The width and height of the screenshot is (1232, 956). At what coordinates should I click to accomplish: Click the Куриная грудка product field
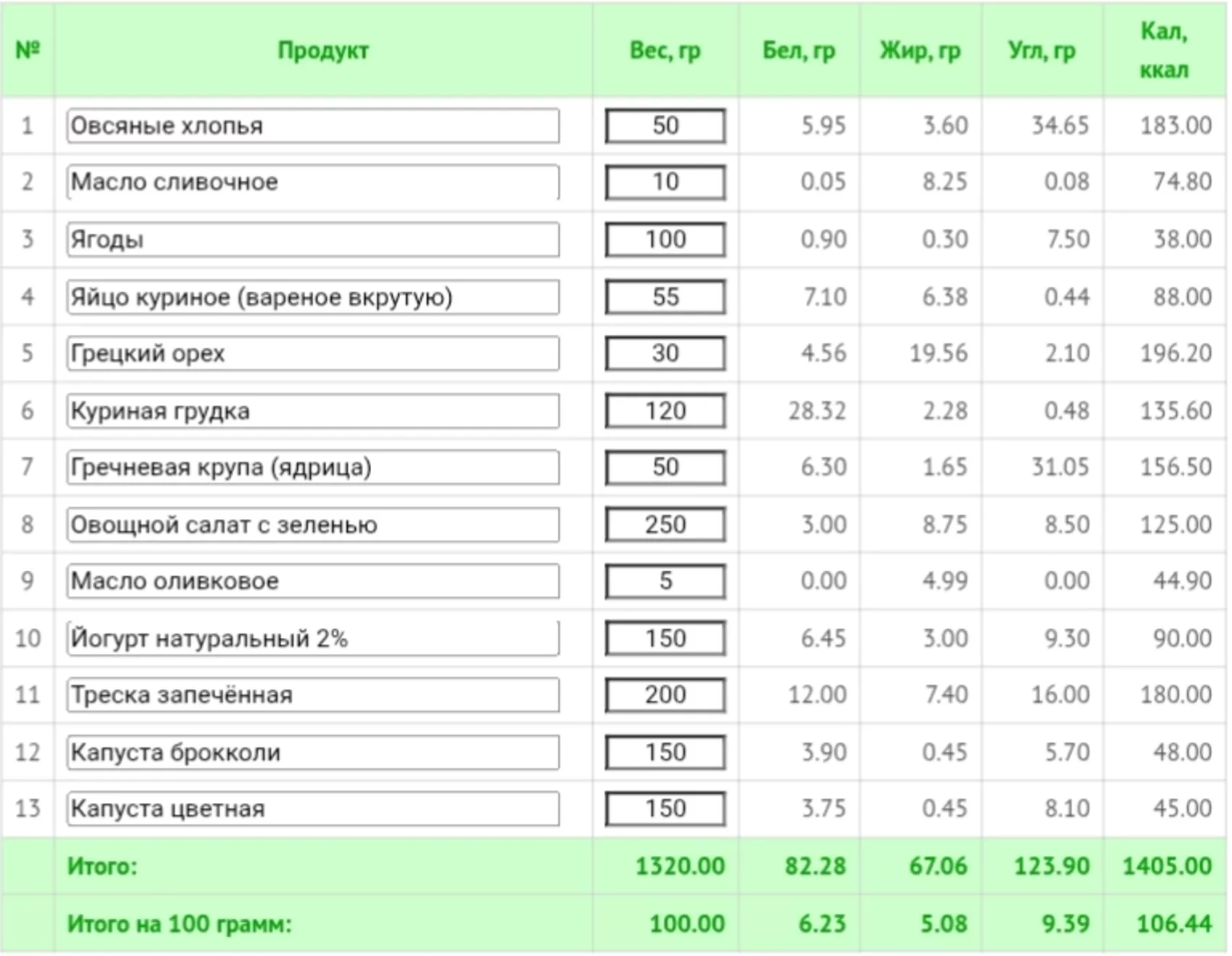313,411
